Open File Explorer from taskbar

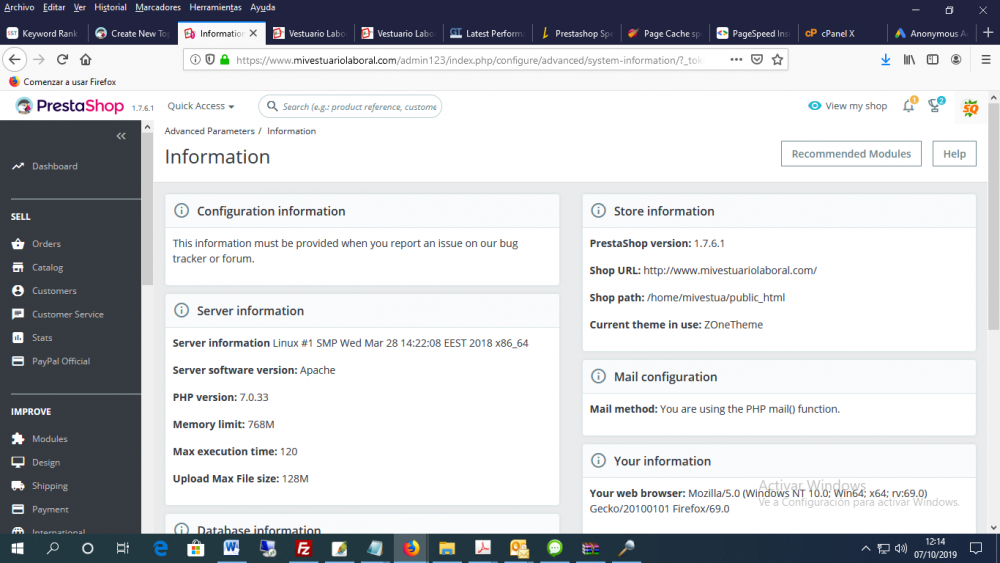pos(446,548)
